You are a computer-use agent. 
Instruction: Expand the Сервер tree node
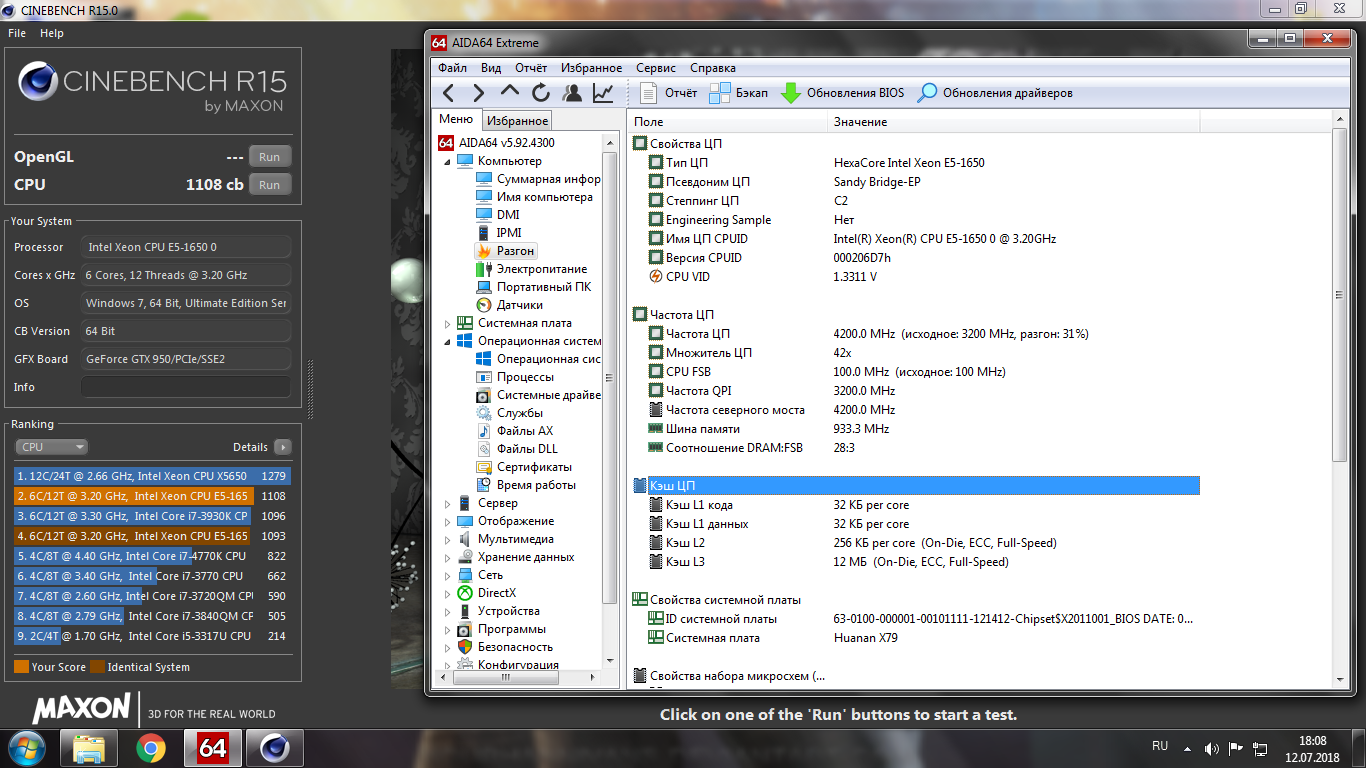pyautogui.click(x=448, y=503)
